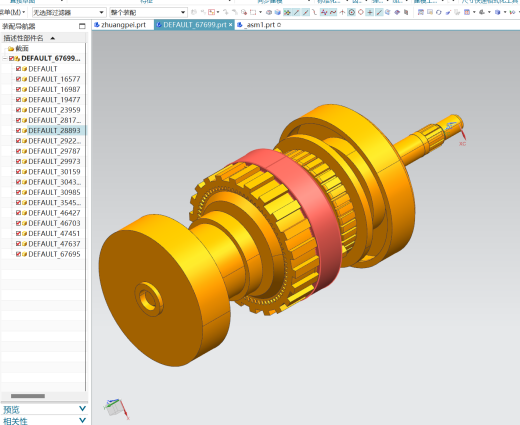Image resolution: width=520 pixels, height=425 pixels.
Task: Click the 描述性部件名 column header
Action: [23, 38]
